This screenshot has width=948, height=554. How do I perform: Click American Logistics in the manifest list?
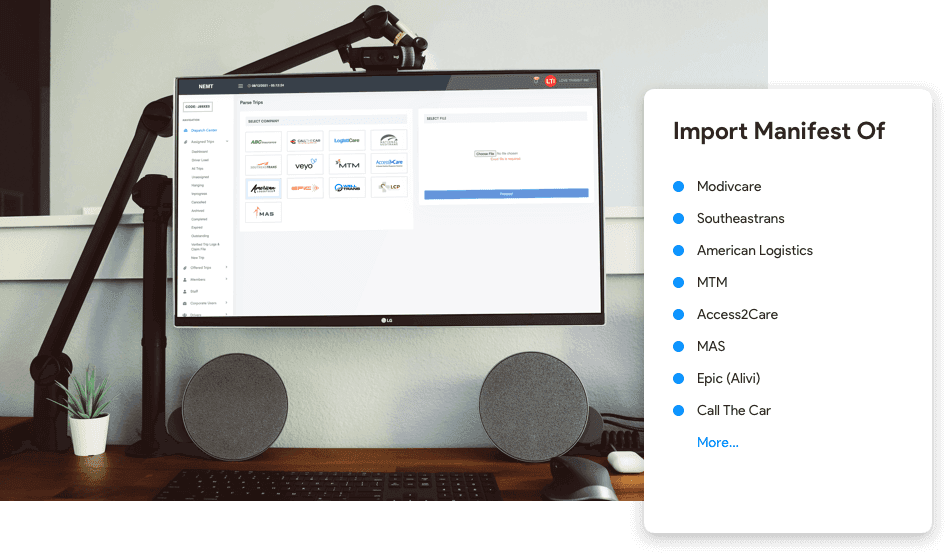pos(755,250)
